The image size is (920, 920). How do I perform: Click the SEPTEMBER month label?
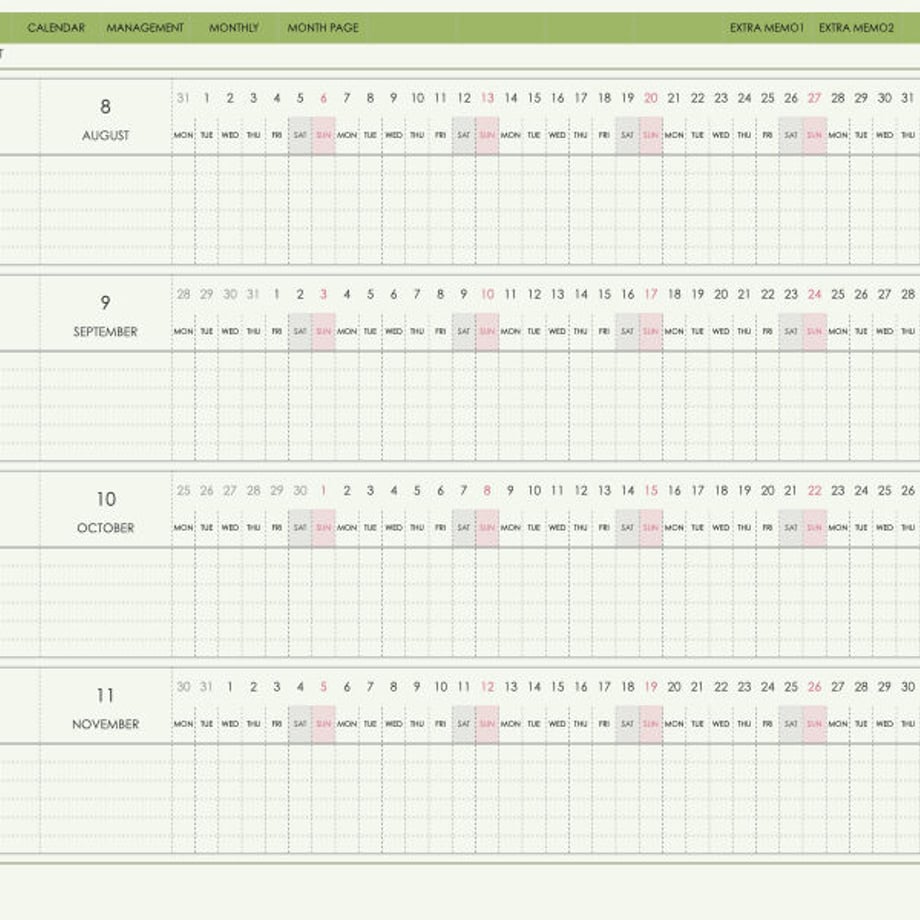point(106,332)
